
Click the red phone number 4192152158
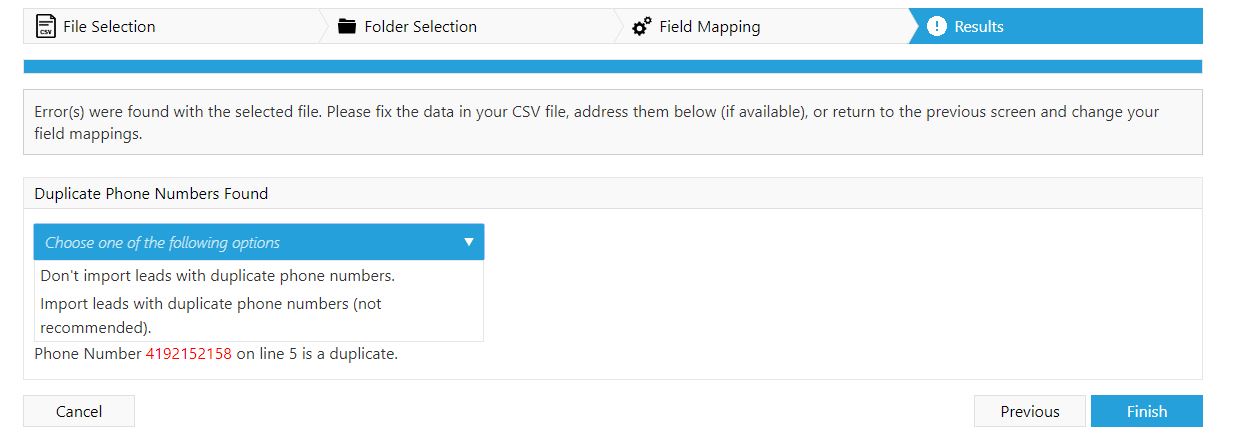point(188,353)
